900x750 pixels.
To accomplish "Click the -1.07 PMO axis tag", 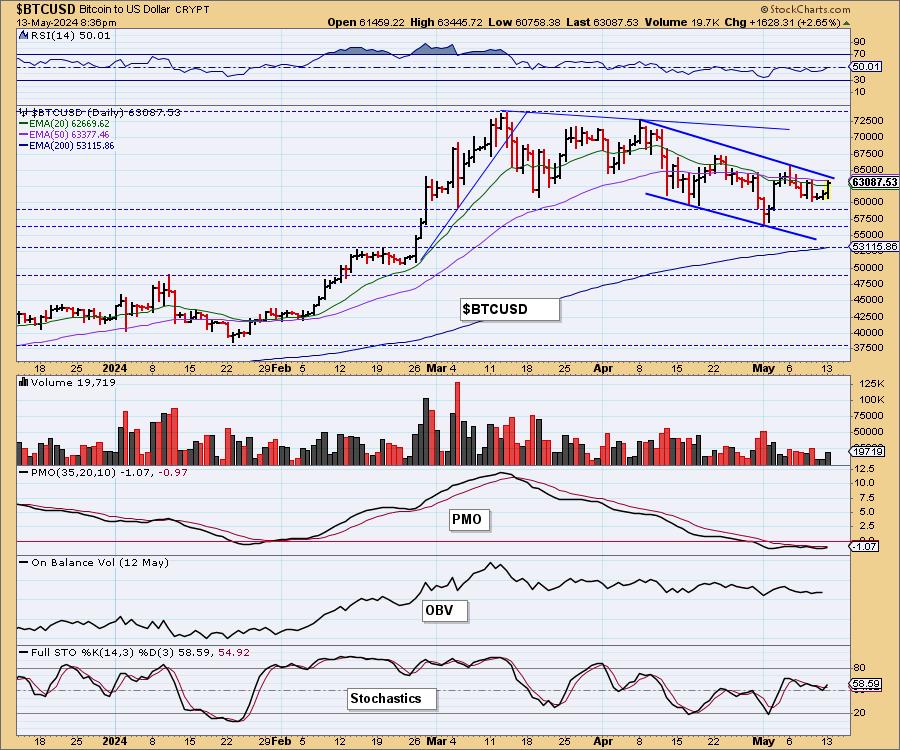I will click(864, 546).
